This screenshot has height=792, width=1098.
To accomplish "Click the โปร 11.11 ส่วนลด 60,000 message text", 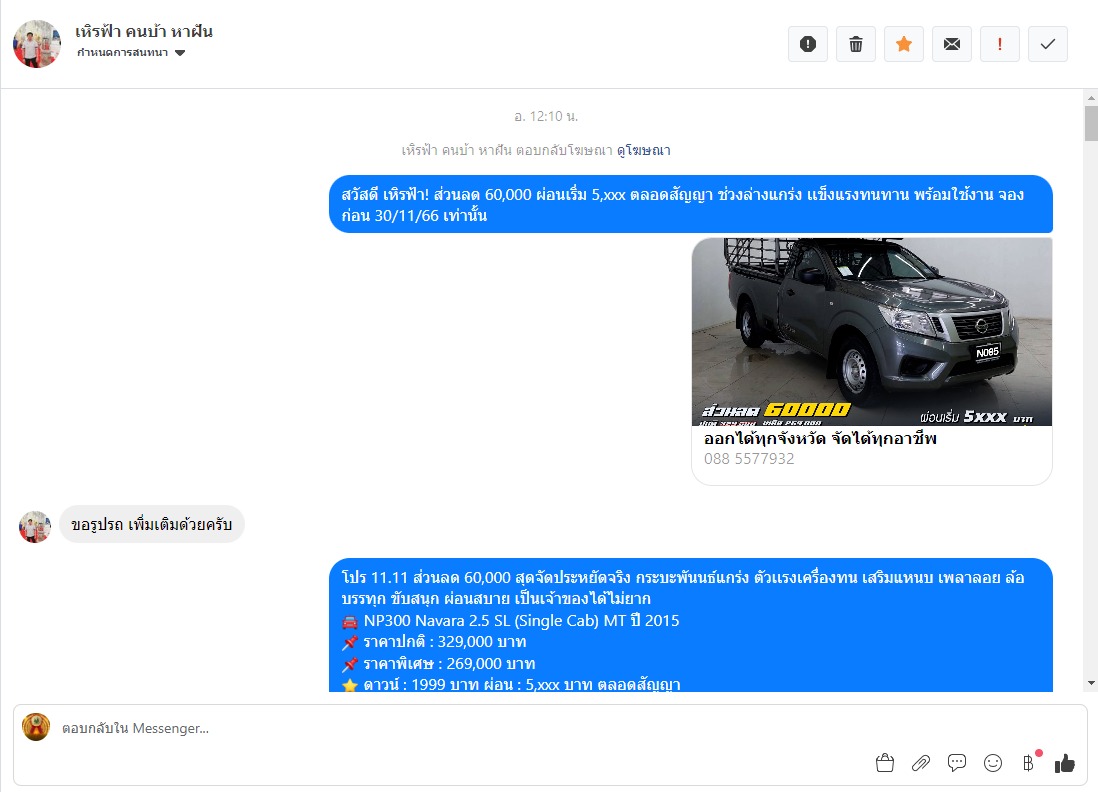I will tap(683, 588).
